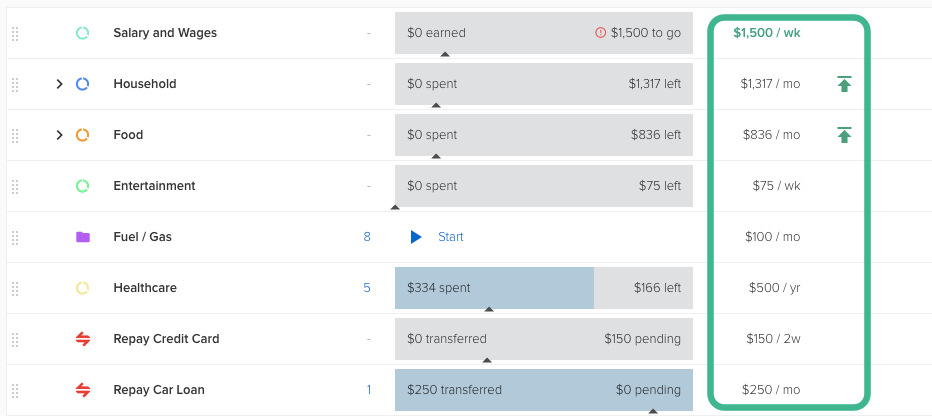The height and width of the screenshot is (416, 932).
Task: Click the Repay Car Loan transferred bar
Action: [x=543, y=390]
